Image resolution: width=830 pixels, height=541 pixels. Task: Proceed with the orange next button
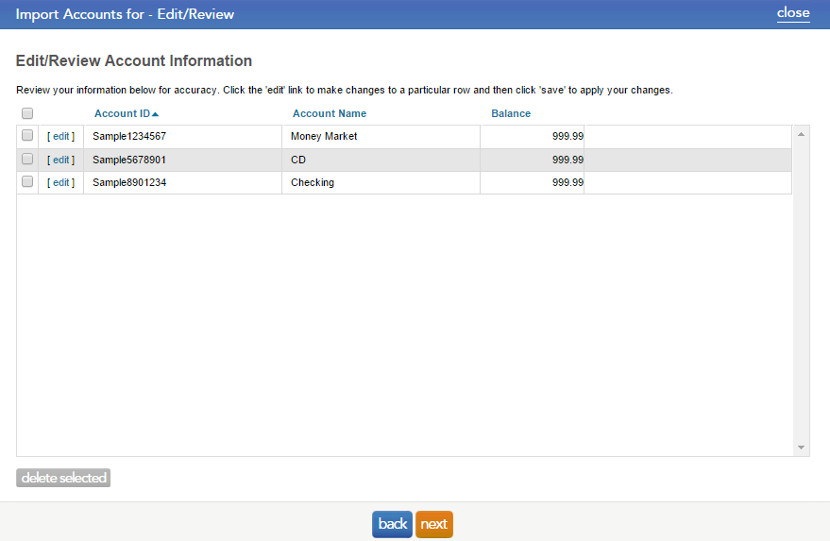pyautogui.click(x=434, y=524)
